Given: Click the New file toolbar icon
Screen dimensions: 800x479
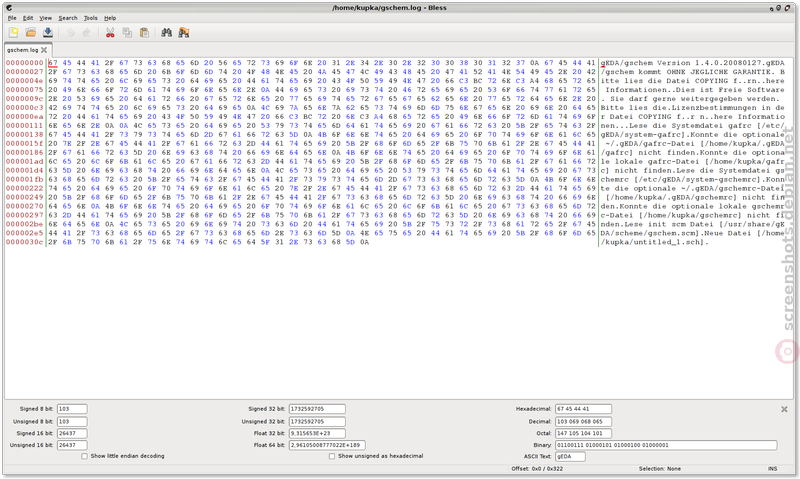Looking at the screenshot, I should point(14,33).
